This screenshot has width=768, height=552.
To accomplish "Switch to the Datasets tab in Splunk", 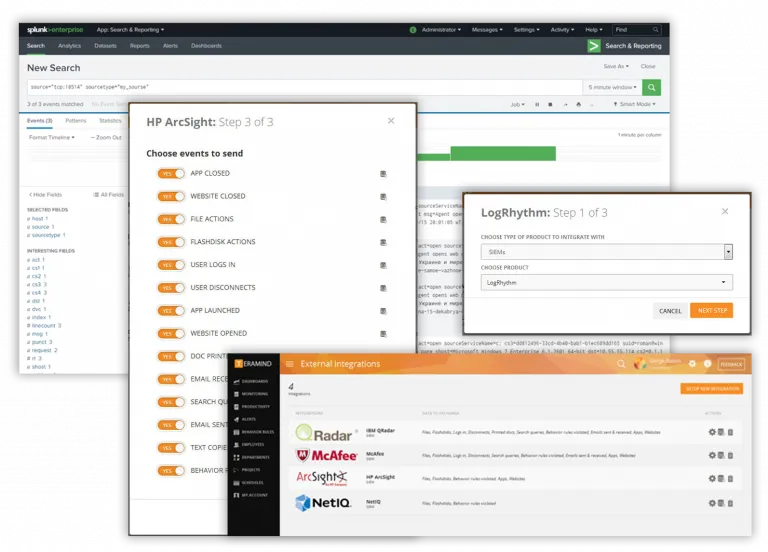I will coord(105,46).
